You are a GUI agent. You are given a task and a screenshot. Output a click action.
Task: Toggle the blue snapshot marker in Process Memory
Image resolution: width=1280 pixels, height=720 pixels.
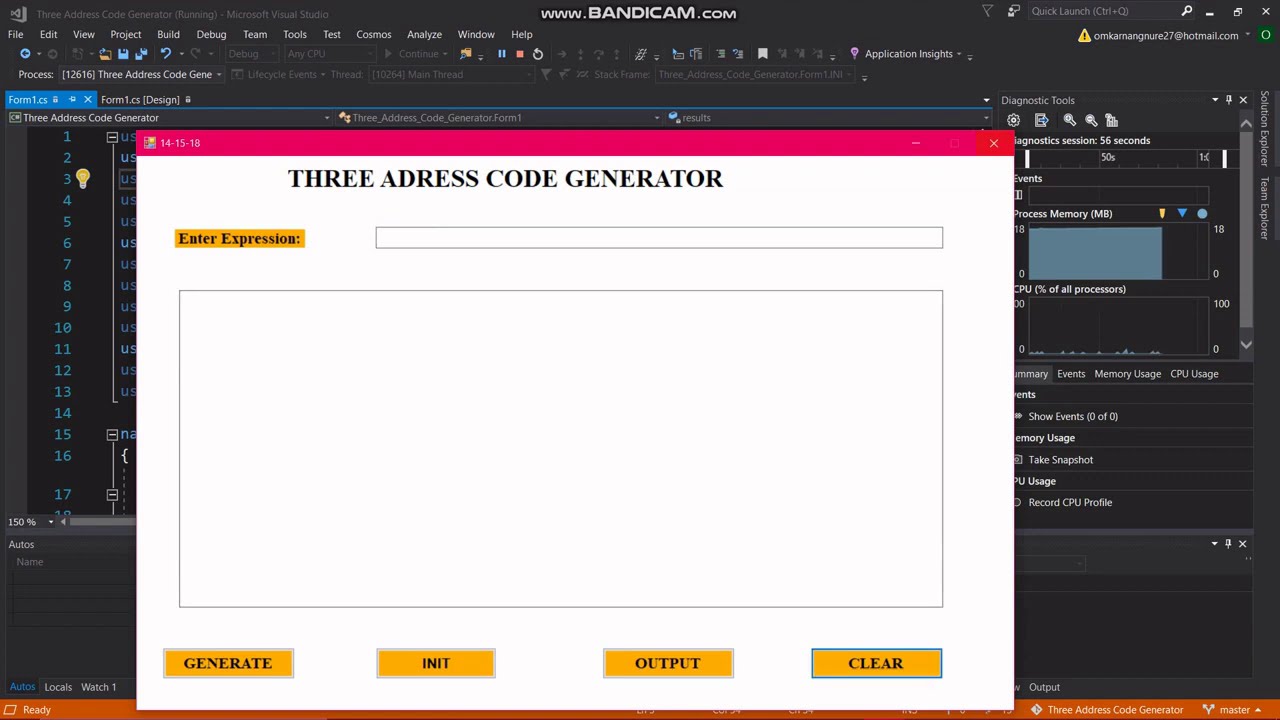click(x=1182, y=214)
